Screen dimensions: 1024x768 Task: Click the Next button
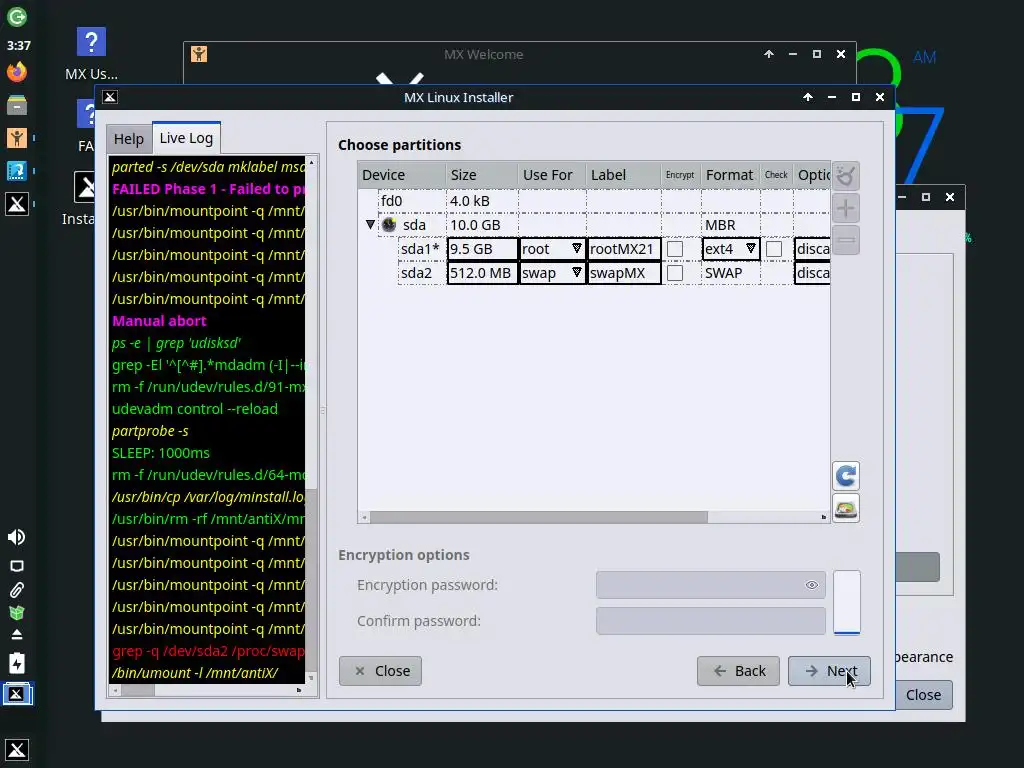pyautogui.click(x=829, y=671)
